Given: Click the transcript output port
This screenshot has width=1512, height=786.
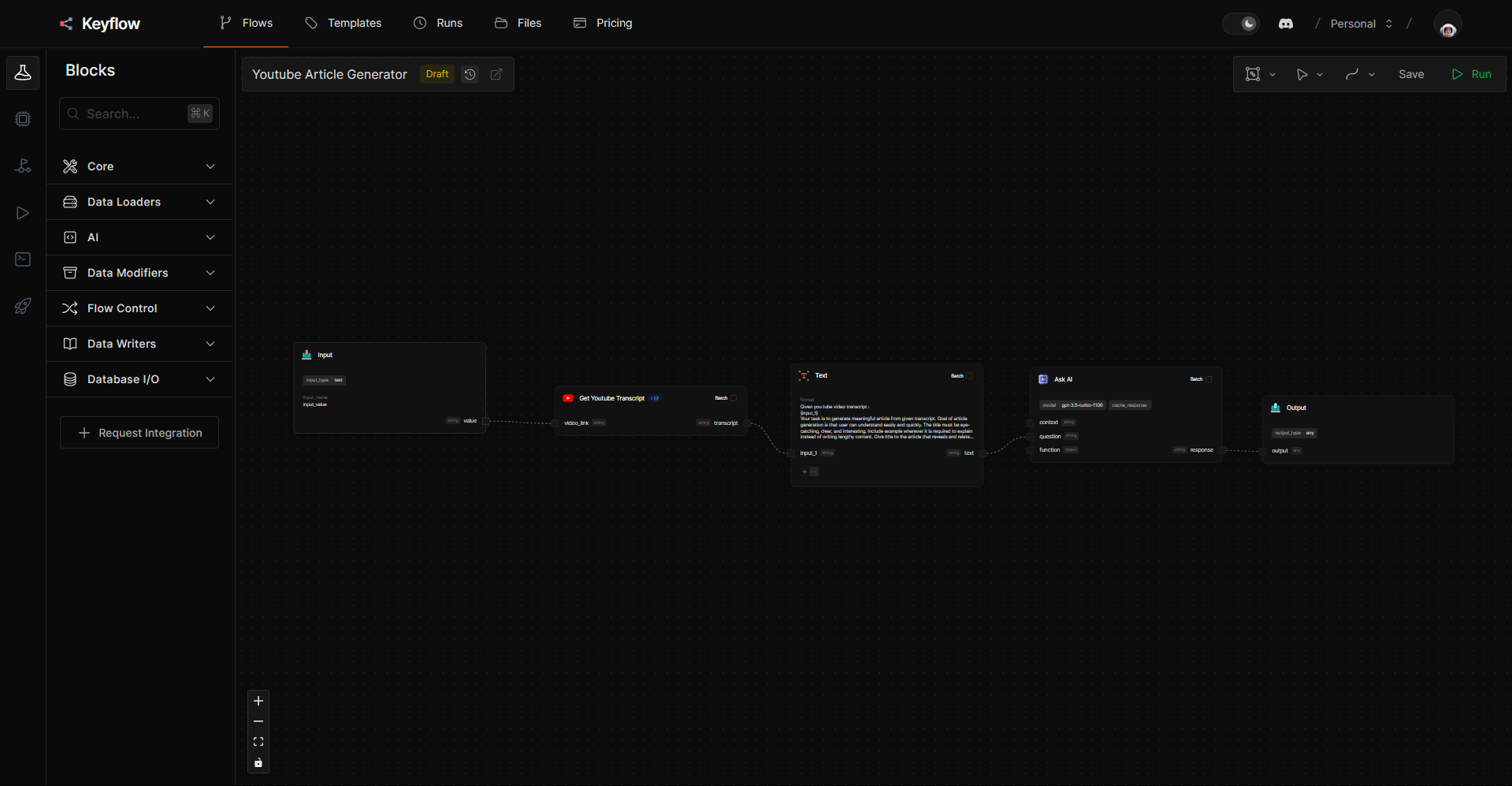Looking at the screenshot, I should [747, 423].
